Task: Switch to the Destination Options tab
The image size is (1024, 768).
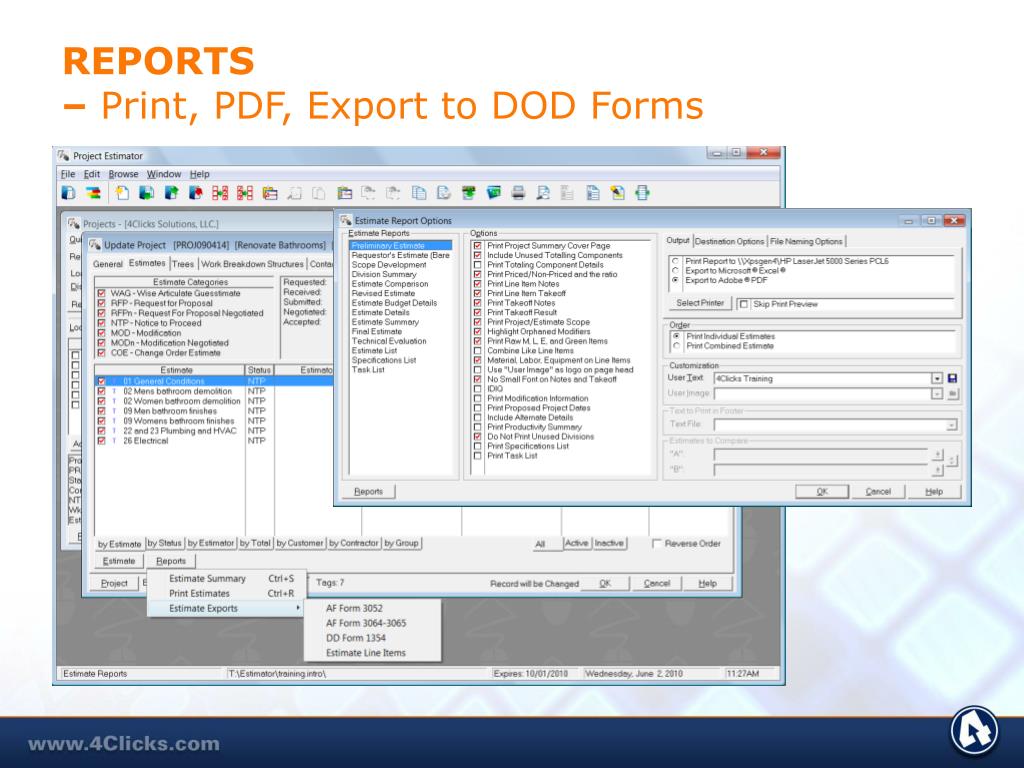Action: pyautogui.click(x=729, y=241)
